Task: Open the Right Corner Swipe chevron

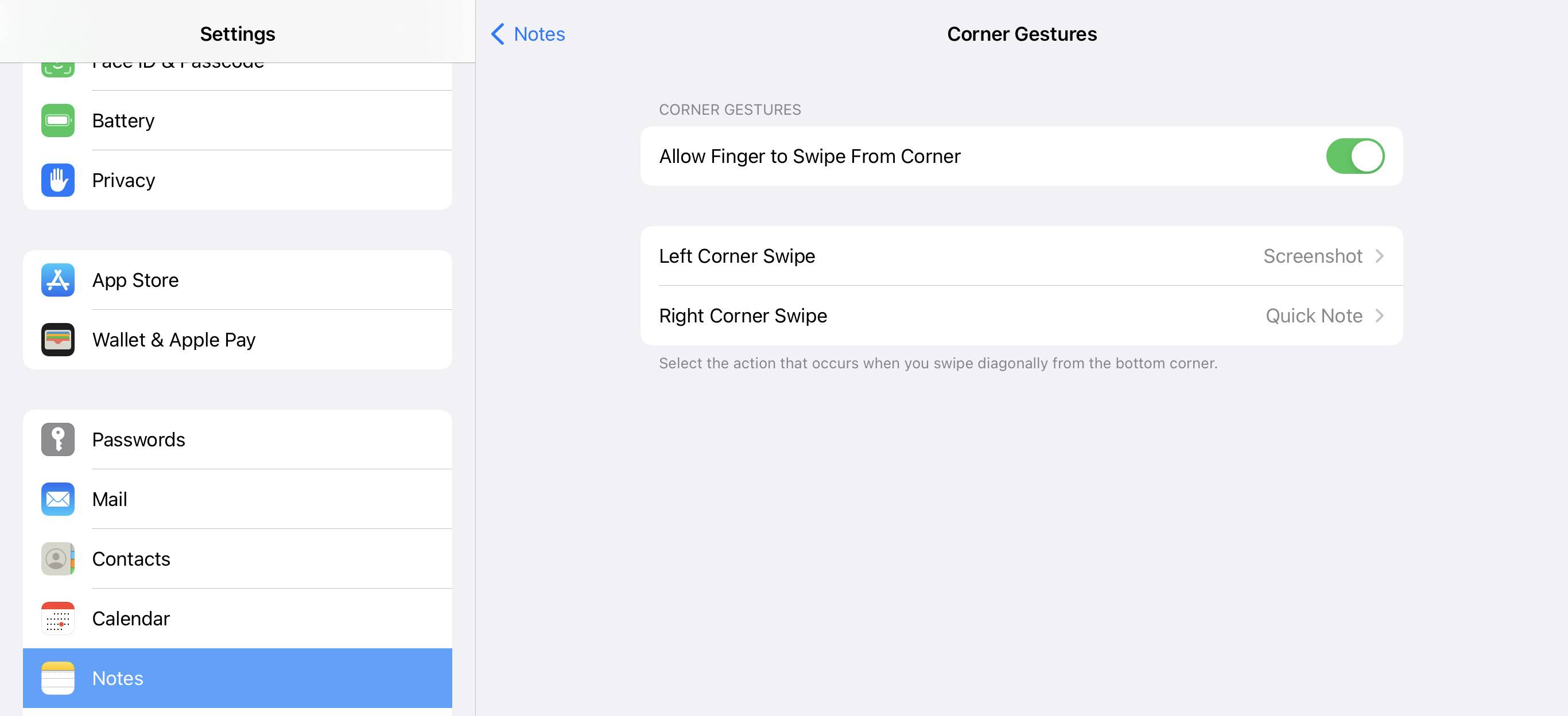Action: [1380, 316]
